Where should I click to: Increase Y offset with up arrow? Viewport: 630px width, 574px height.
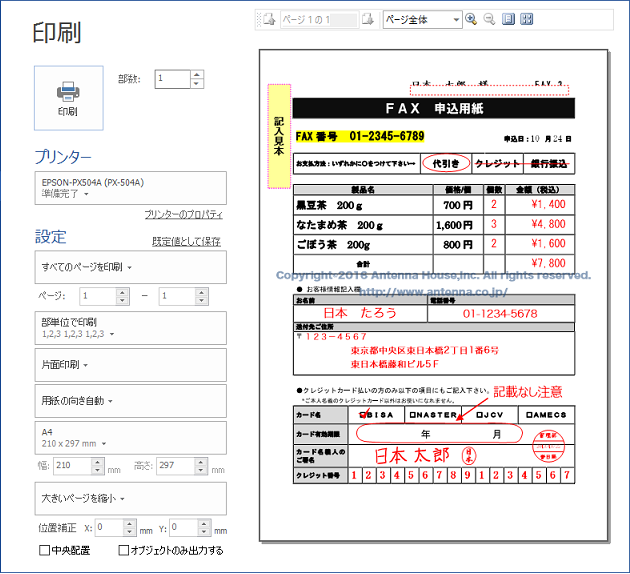[204, 523]
